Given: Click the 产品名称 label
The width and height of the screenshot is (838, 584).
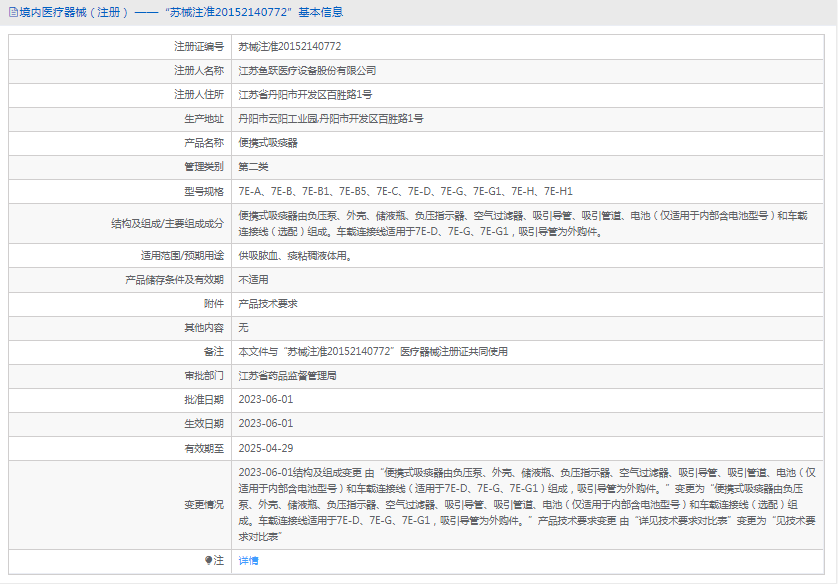Looking at the screenshot, I should (204, 143).
